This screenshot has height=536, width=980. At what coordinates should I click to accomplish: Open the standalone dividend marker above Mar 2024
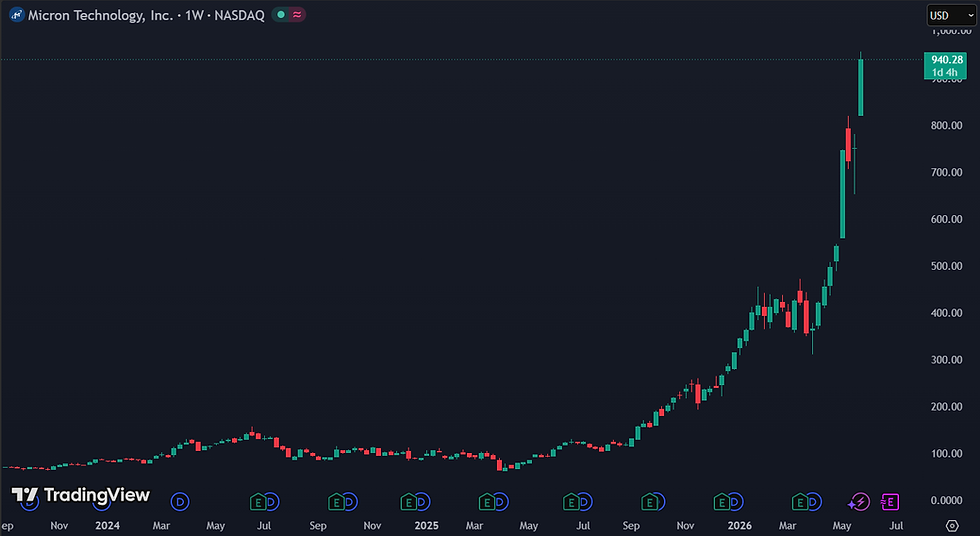pos(180,501)
